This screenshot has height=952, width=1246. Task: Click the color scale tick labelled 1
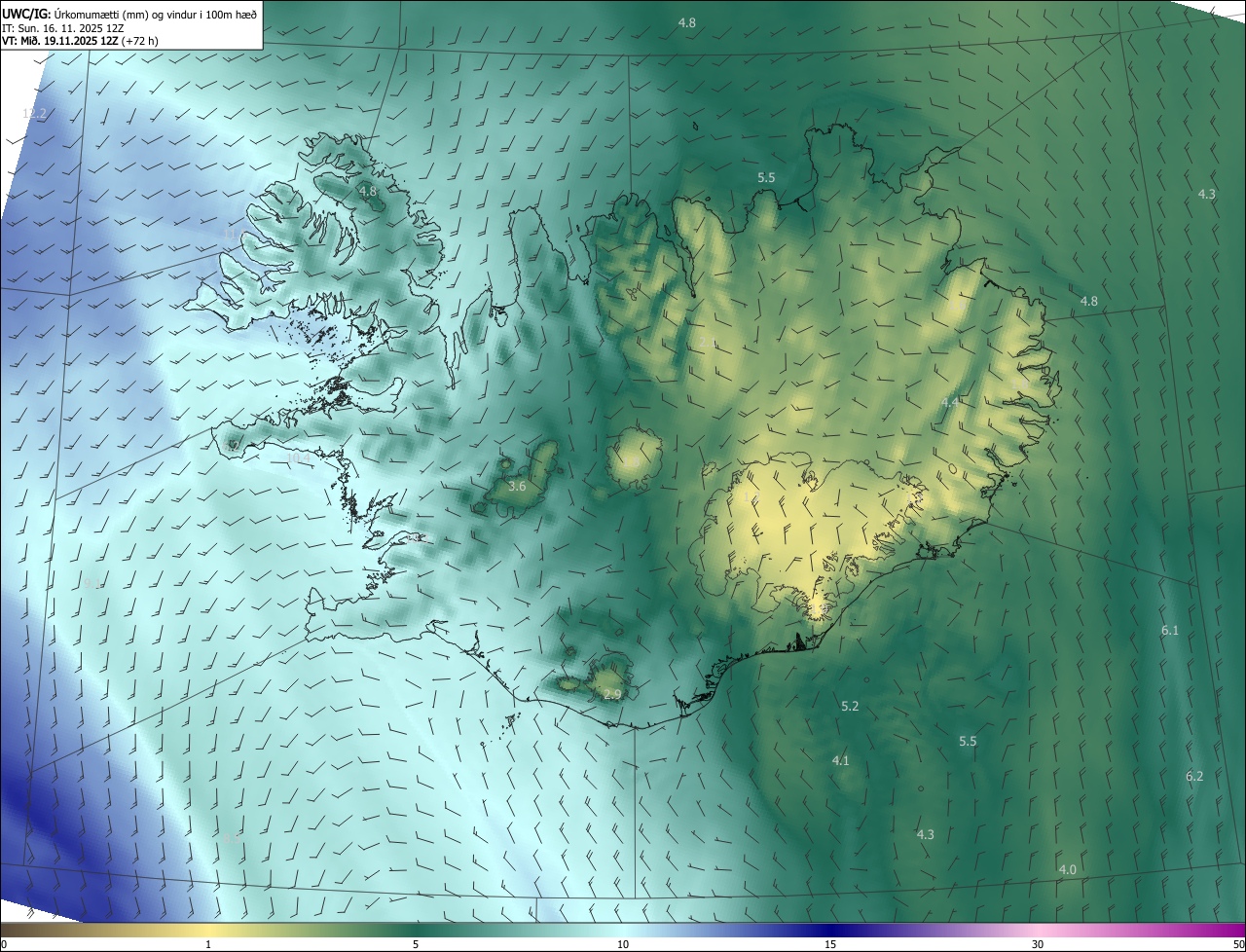pyautogui.click(x=208, y=944)
